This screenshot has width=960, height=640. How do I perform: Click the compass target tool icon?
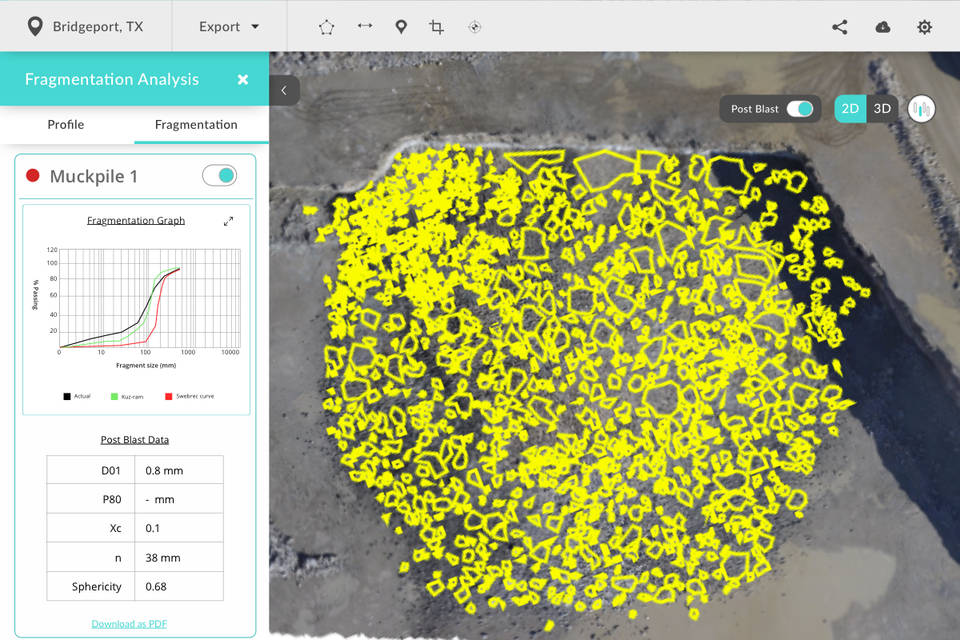[x=474, y=27]
